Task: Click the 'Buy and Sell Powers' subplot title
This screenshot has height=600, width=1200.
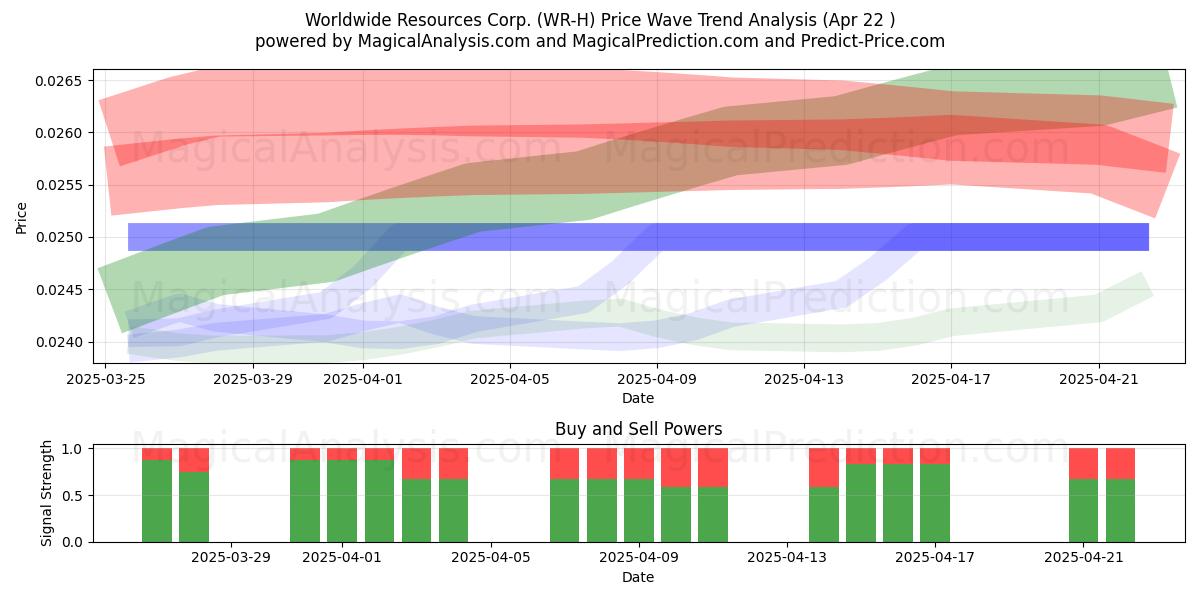Action: pyautogui.click(x=638, y=429)
